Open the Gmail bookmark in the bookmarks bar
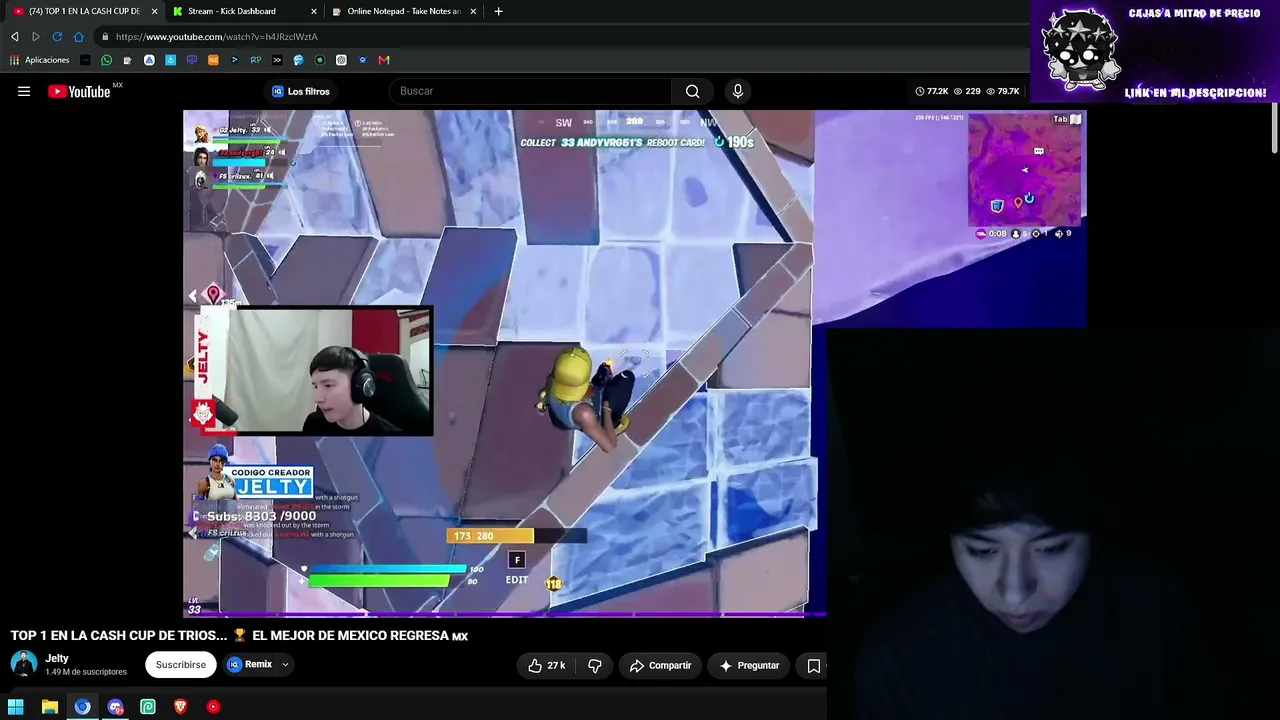The height and width of the screenshot is (720, 1280). click(384, 60)
